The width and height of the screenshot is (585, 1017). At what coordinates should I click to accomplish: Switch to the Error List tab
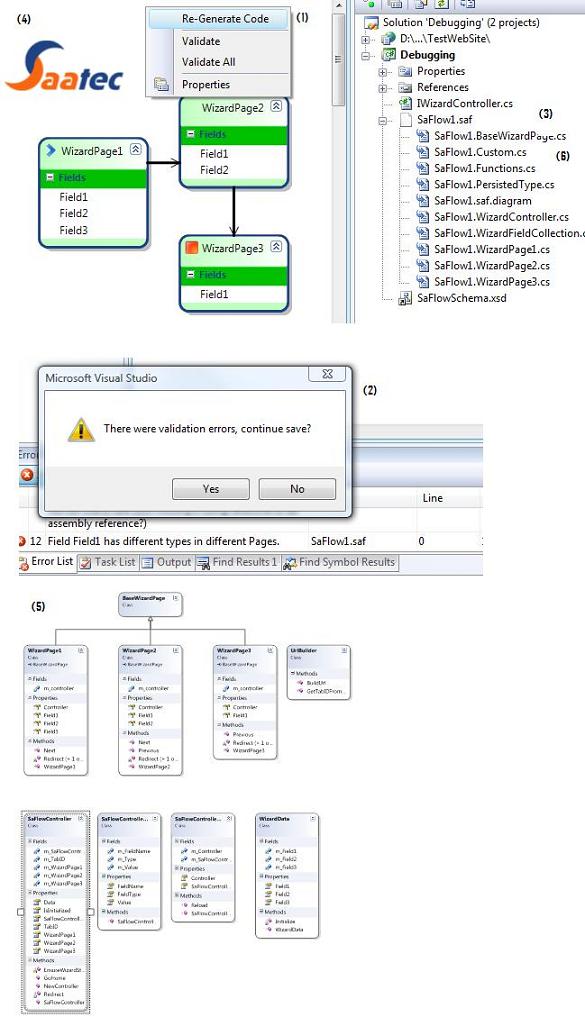[x=47, y=562]
